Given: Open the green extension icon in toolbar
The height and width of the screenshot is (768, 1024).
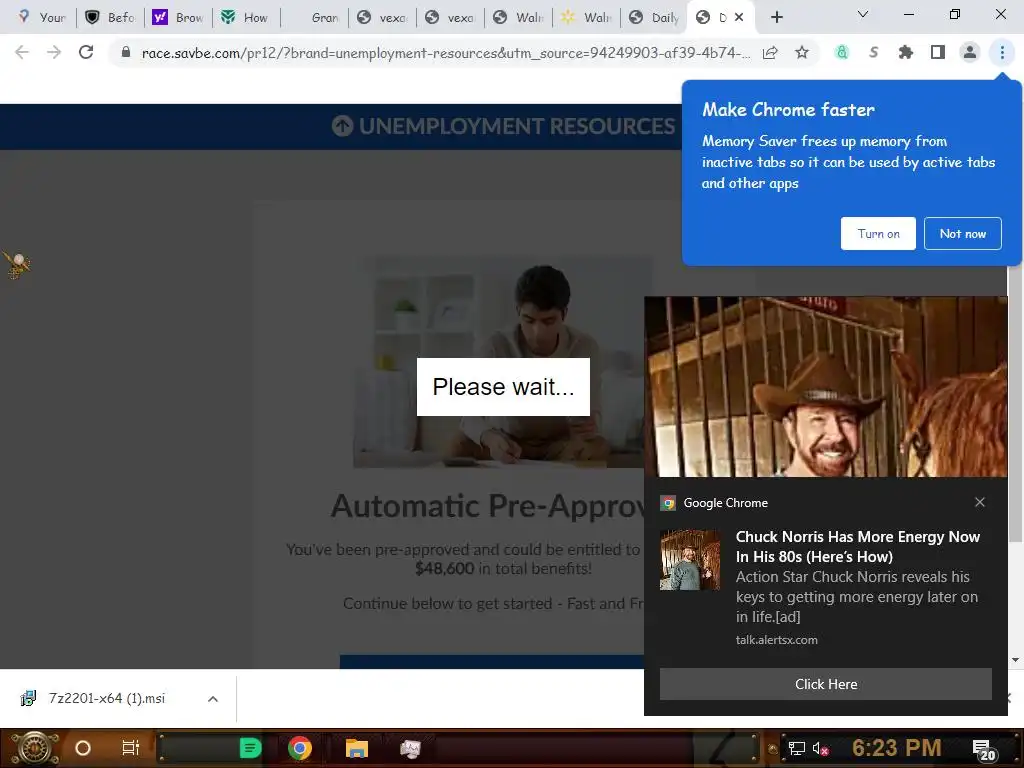Looking at the screenshot, I should tap(842, 52).
